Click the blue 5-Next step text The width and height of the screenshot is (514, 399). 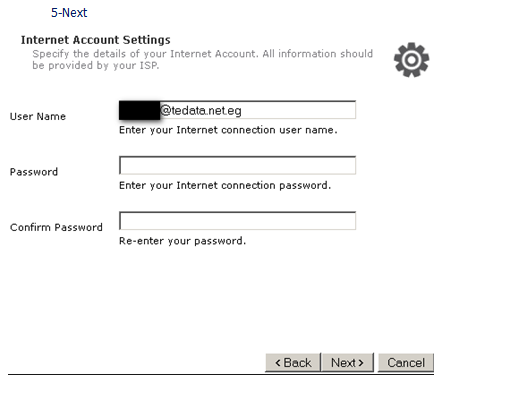pos(69,13)
